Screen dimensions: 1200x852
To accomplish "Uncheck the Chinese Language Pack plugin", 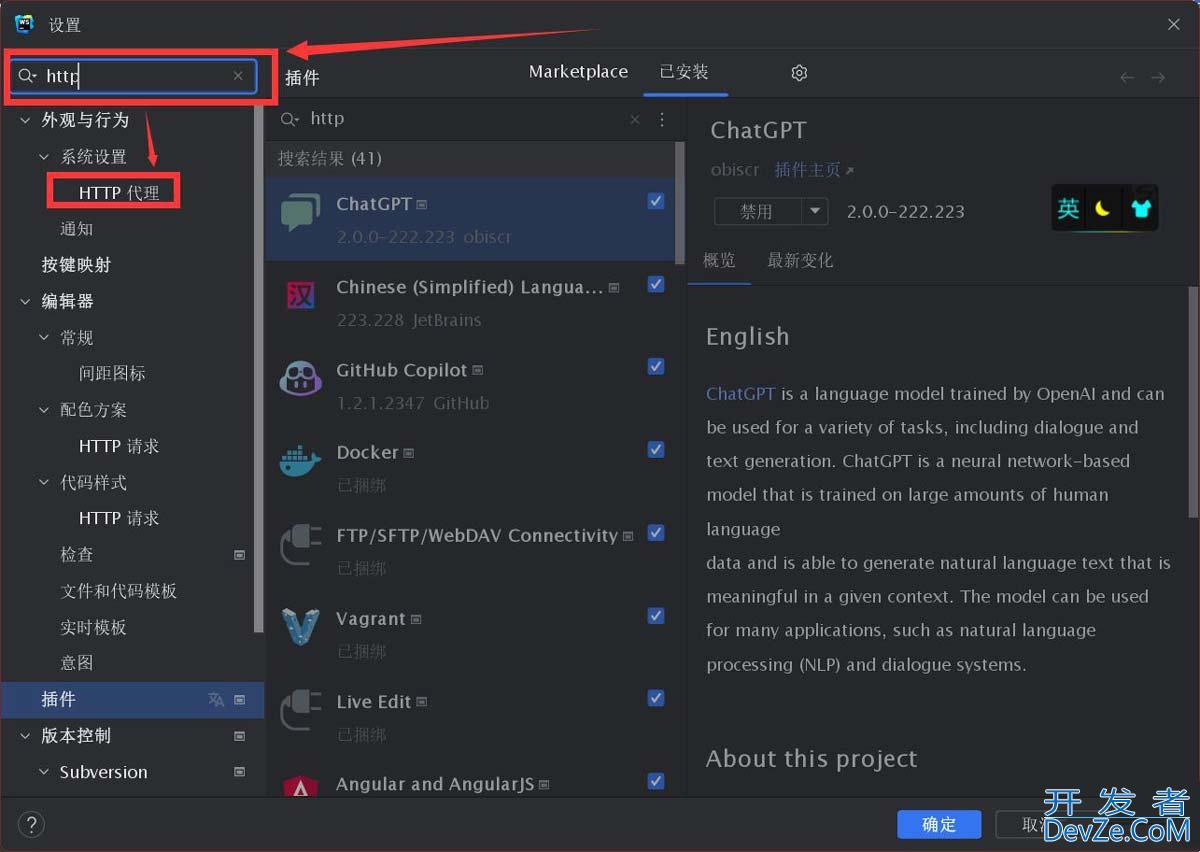I will (x=656, y=284).
